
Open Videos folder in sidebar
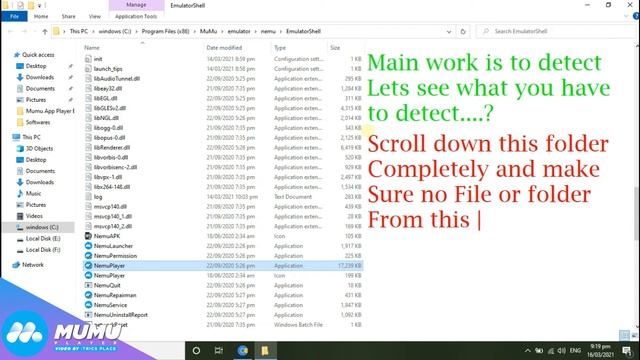[34, 216]
